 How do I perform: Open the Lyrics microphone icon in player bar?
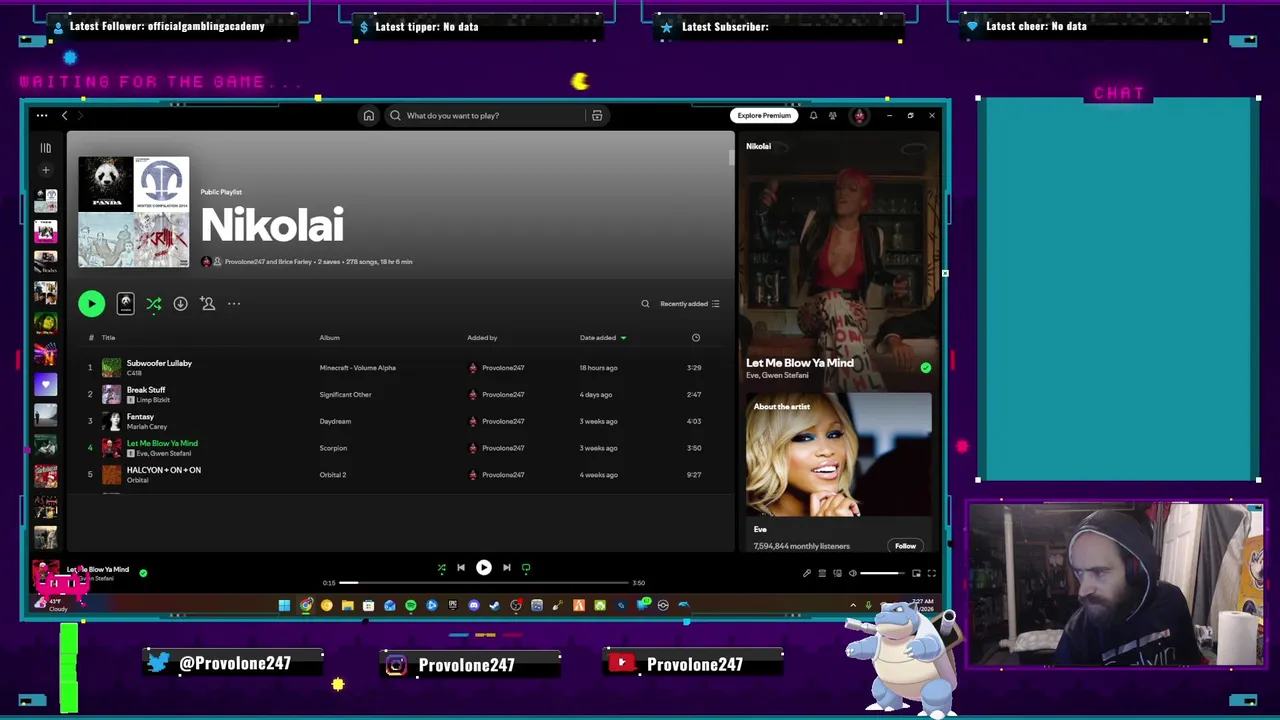pos(807,573)
